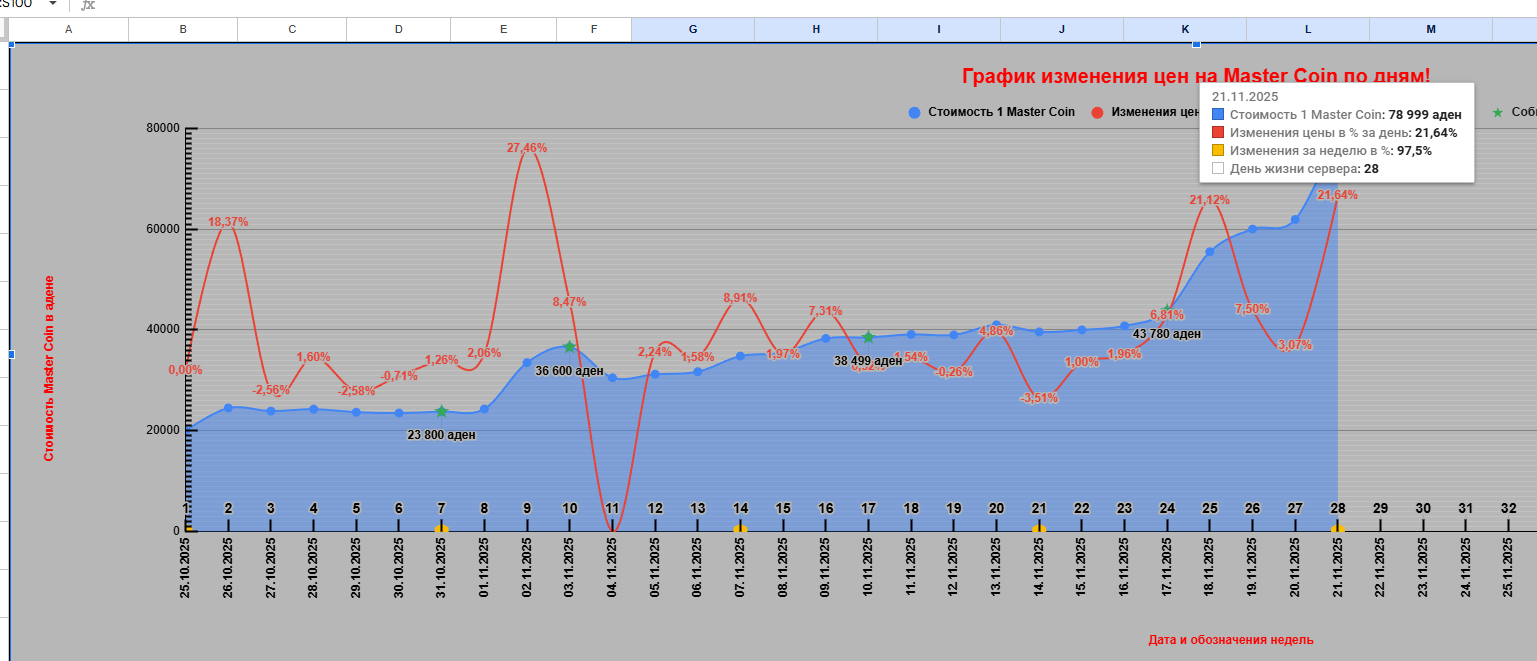This screenshot has height=661, width=1537.
Task: Select column A header
Action: (68, 30)
